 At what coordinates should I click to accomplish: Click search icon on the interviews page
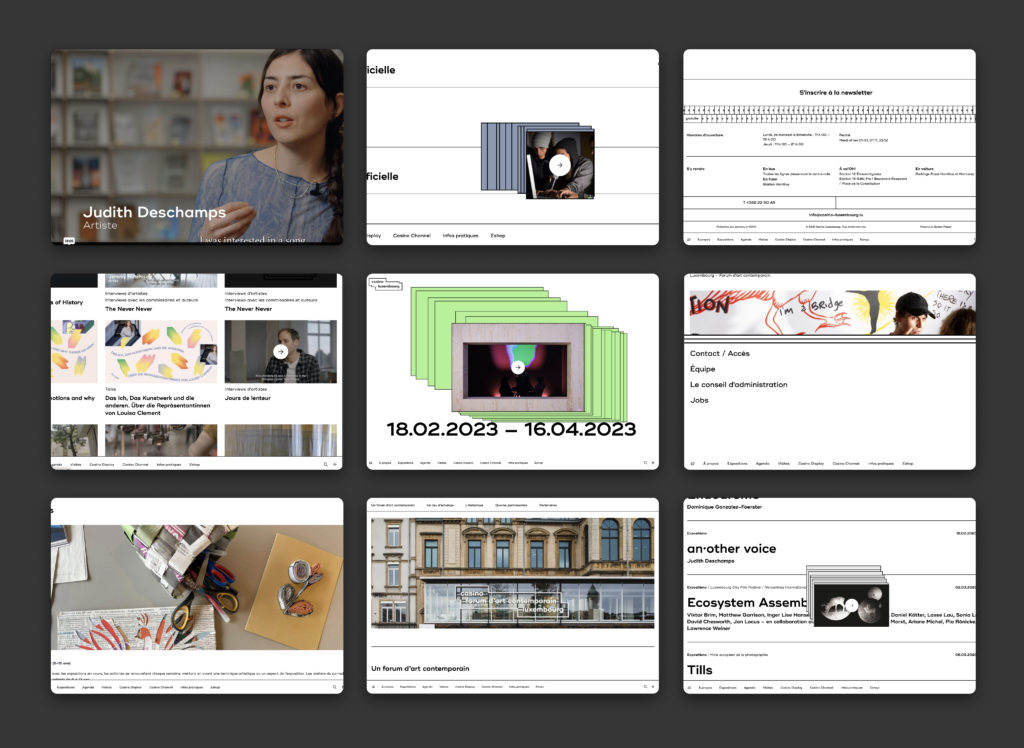(x=324, y=464)
